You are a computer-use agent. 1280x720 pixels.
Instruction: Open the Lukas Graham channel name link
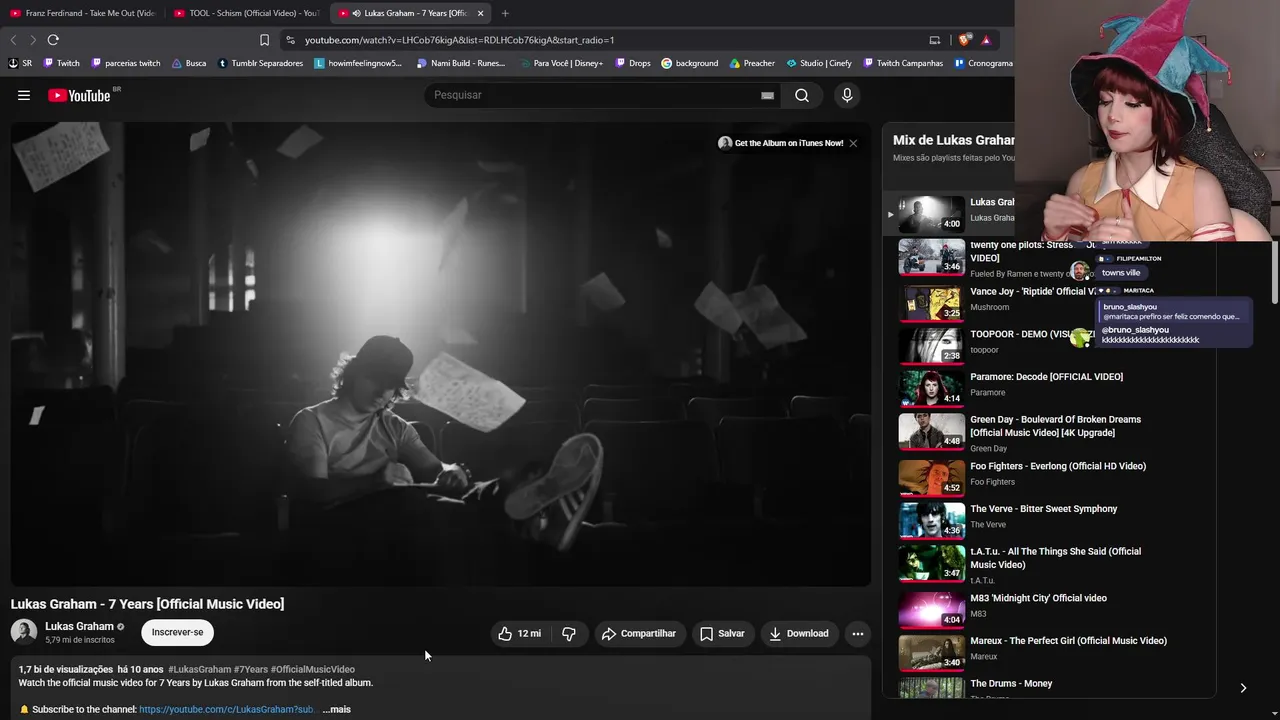[x=79, y=626]
